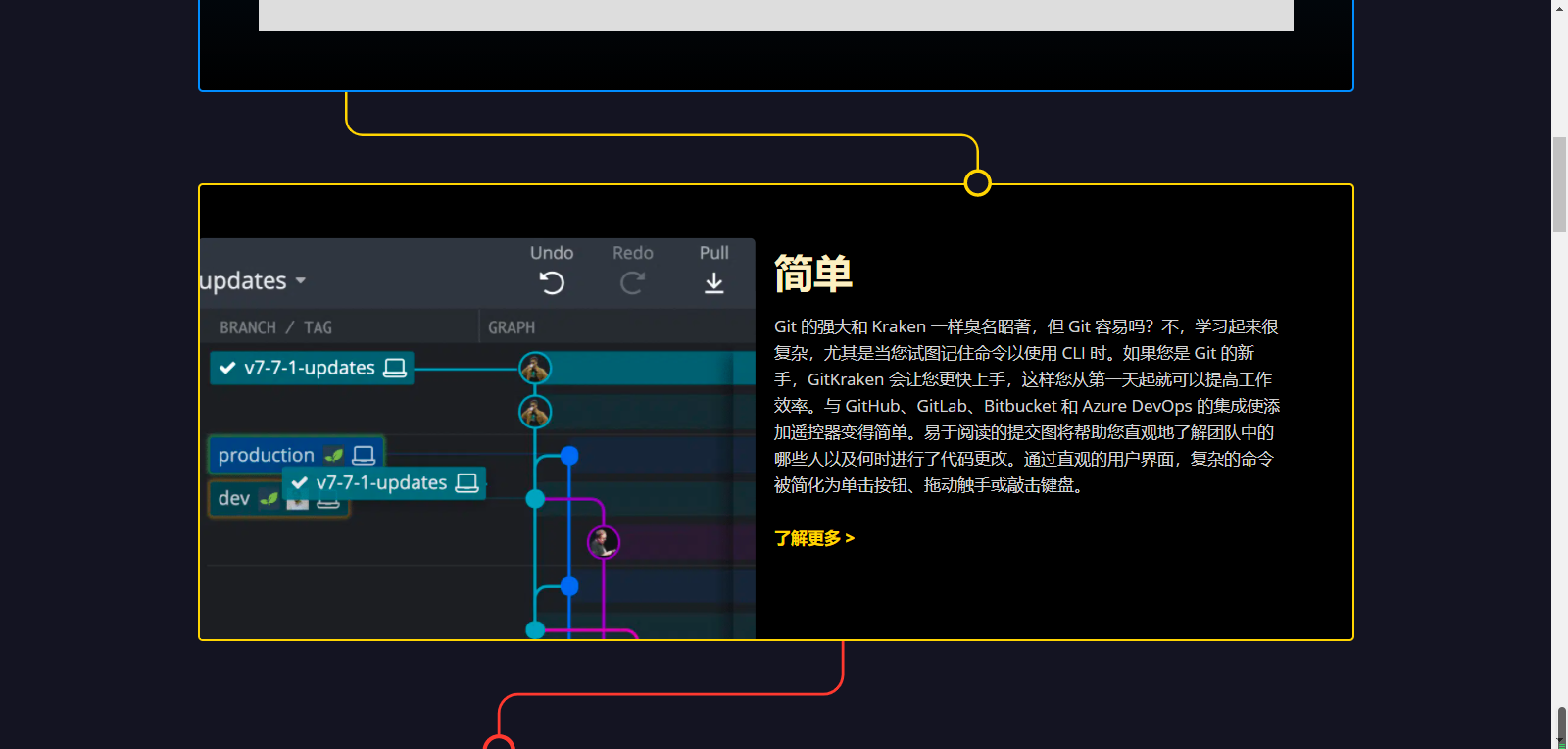Image resolution: width=1568 pixels, height=749 pixels.
Task: Click the topmost commit avatar in graph
Action: point(535,369)
